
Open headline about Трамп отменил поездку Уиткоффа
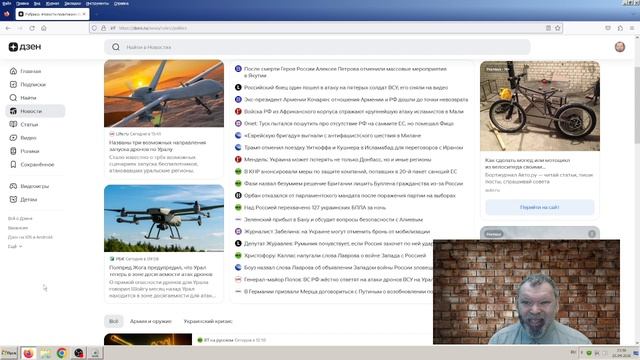pyautogui.click(x=353, y=148)
